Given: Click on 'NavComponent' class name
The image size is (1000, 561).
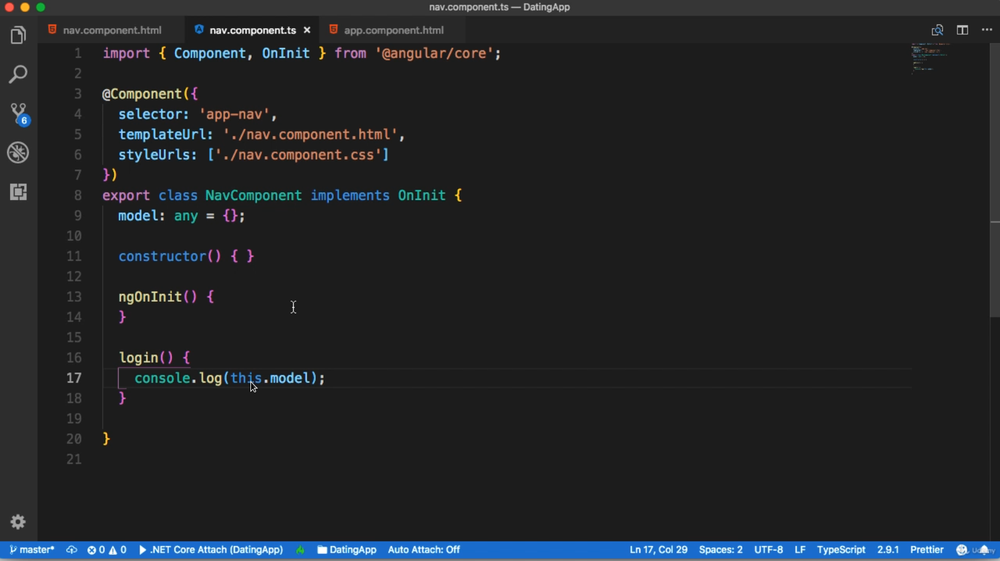Looking at the screenshot, I should pos(253,195).
